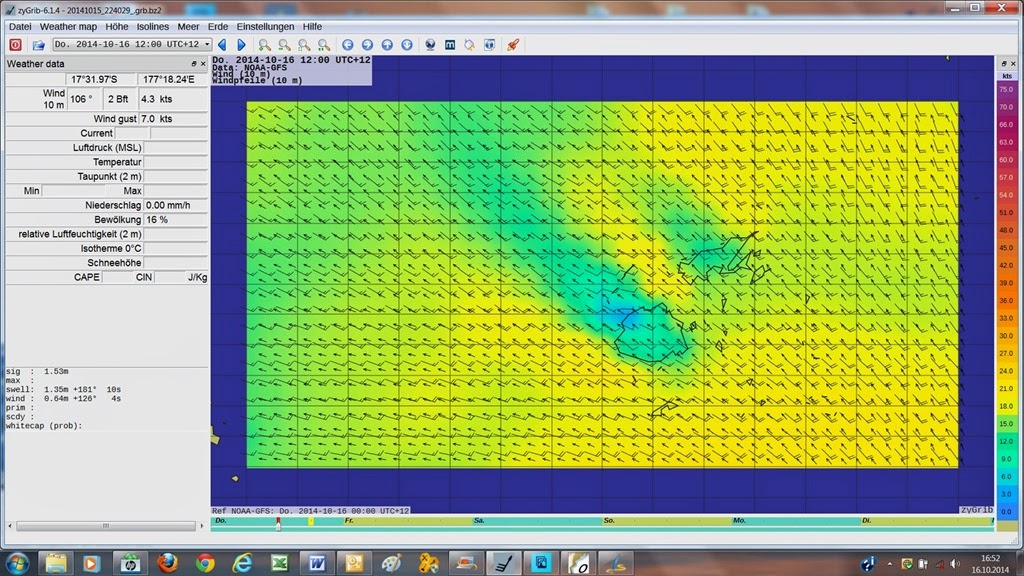
Task: Go to previous forecast time step
Action: (x=222, y=44)
